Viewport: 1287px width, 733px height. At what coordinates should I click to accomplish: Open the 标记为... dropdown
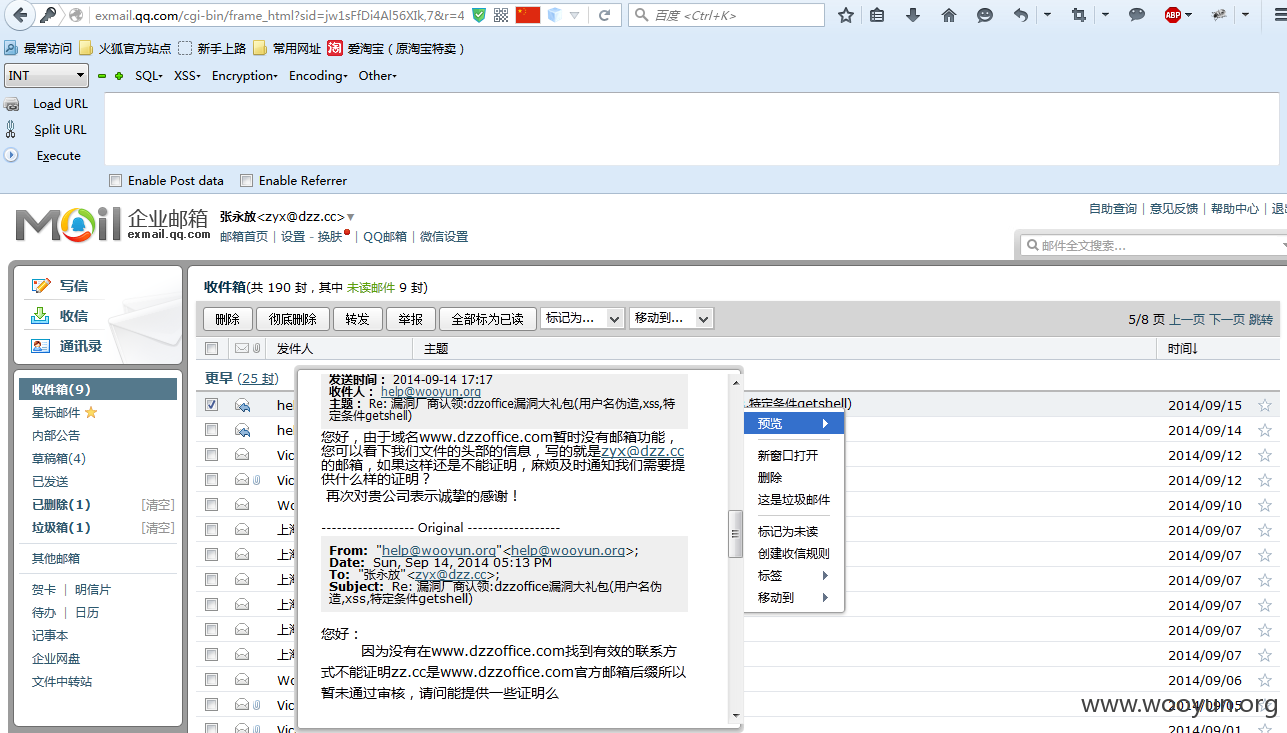tap(582, 318)
